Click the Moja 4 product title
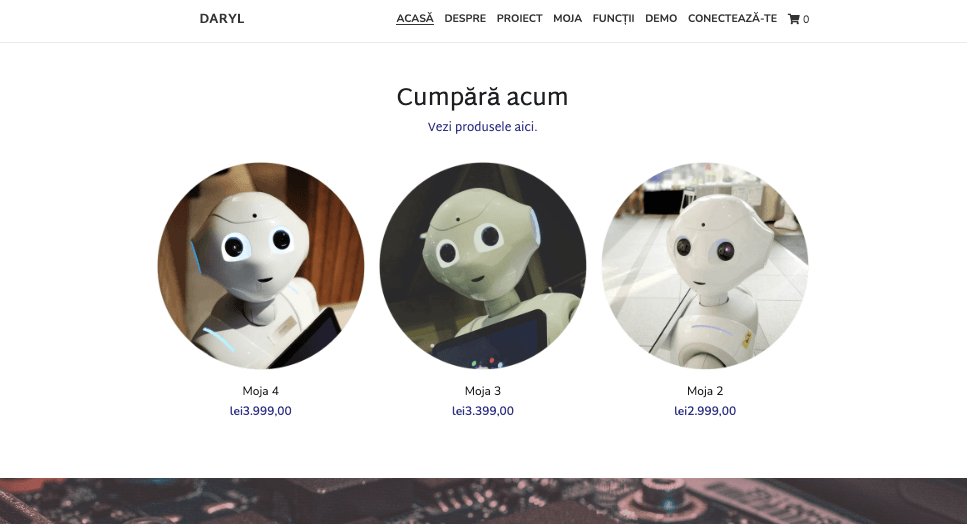Screen dimensions: 967x524 [x=260, y=391]
